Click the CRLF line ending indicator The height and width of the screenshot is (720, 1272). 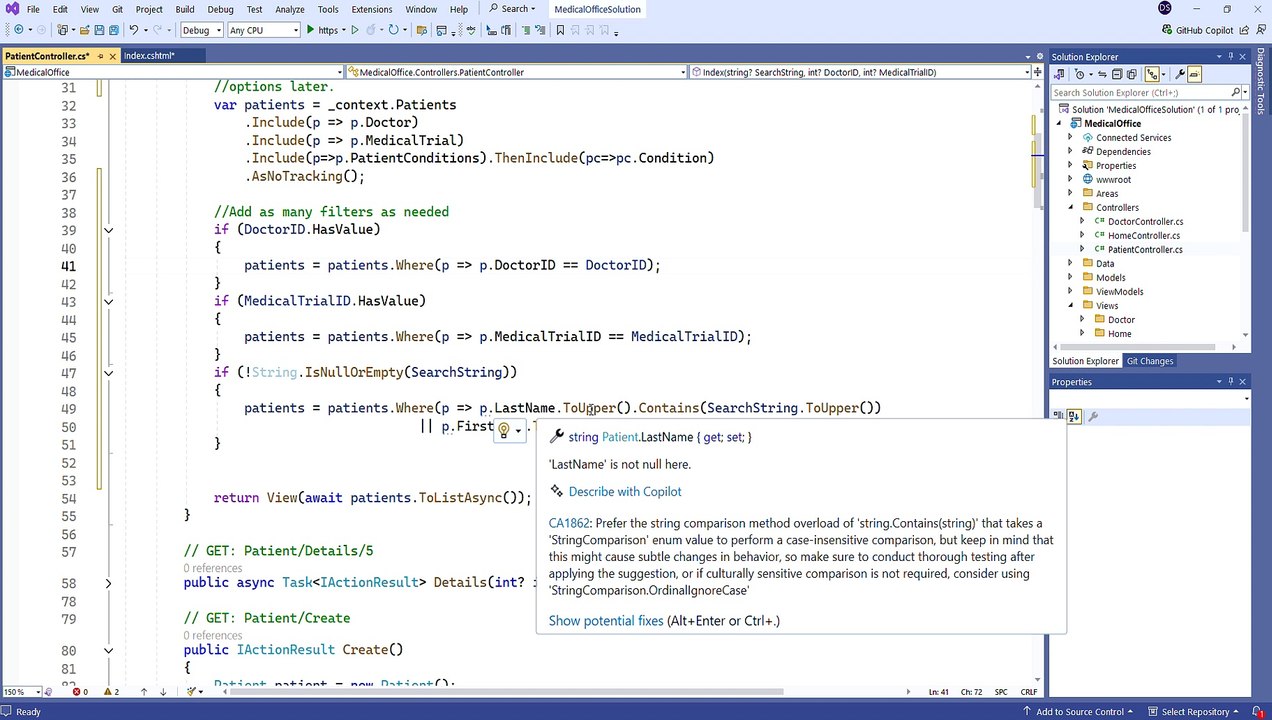tap(1028, 692)
